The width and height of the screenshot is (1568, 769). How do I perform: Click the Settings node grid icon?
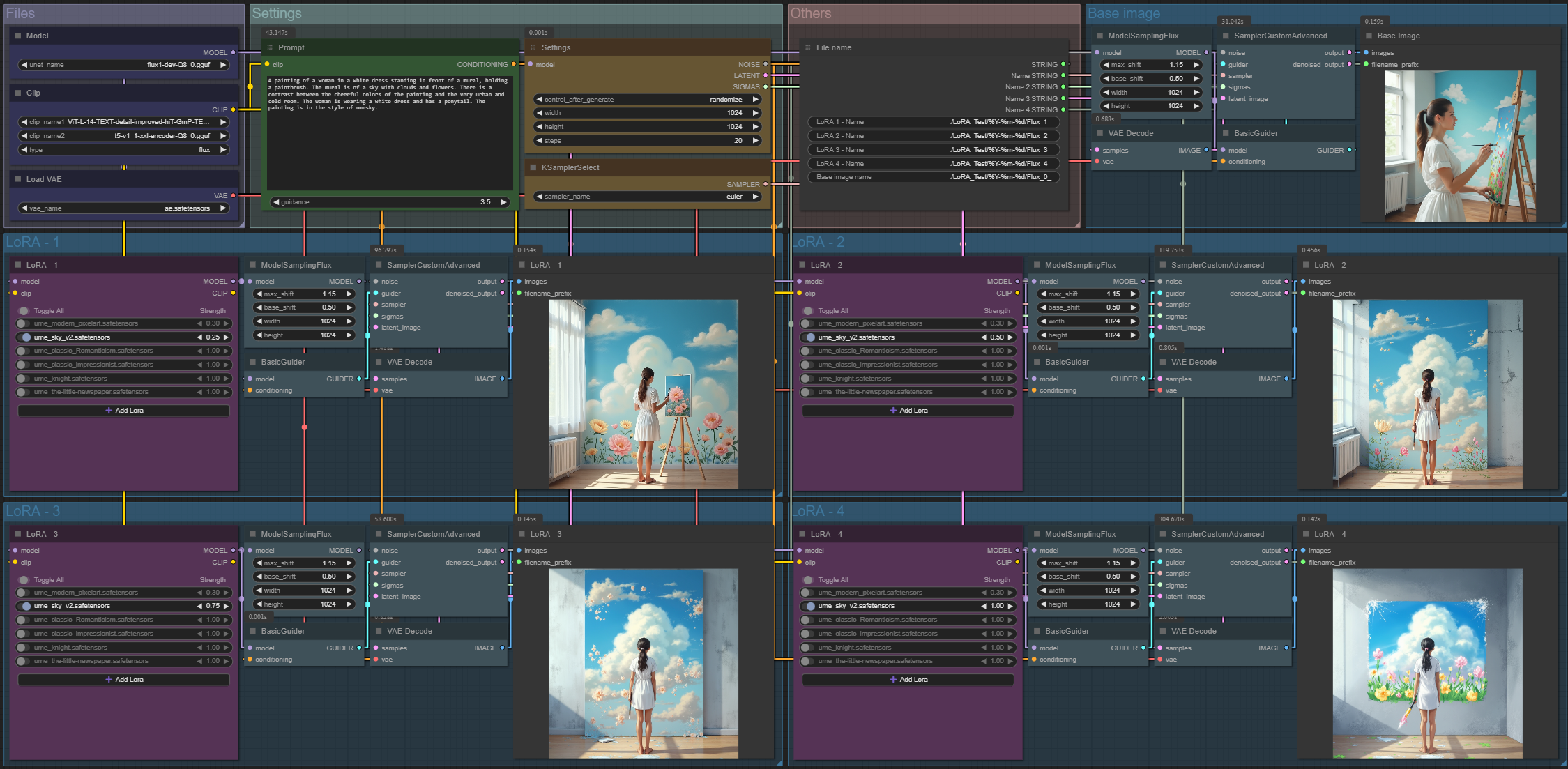533,47
